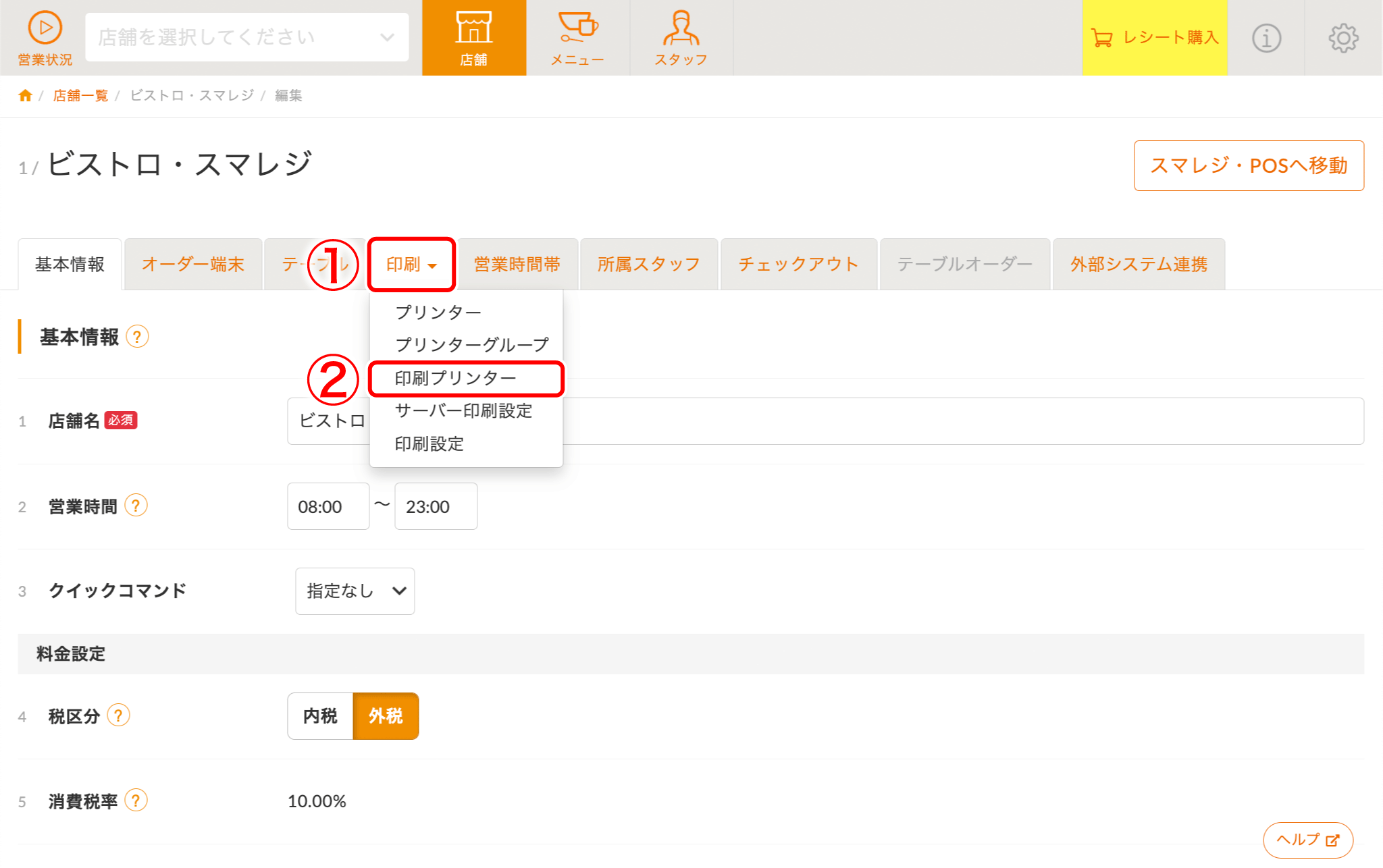Screen dimensions: 1383x868
Task: Switch to the 基本情報 tab
Action: 70,264
